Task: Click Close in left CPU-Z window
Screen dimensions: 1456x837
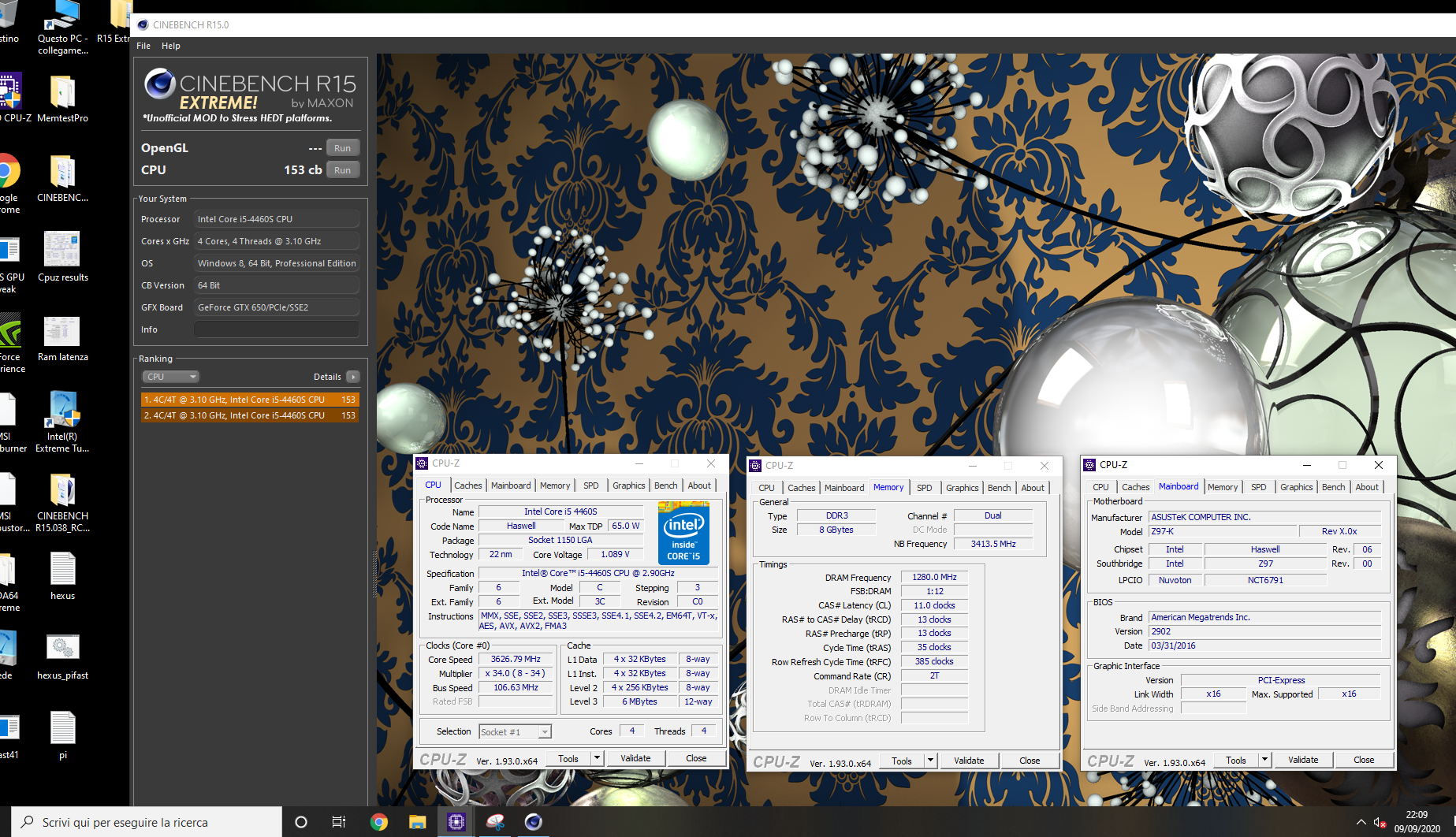Action: tap(696, 759)
